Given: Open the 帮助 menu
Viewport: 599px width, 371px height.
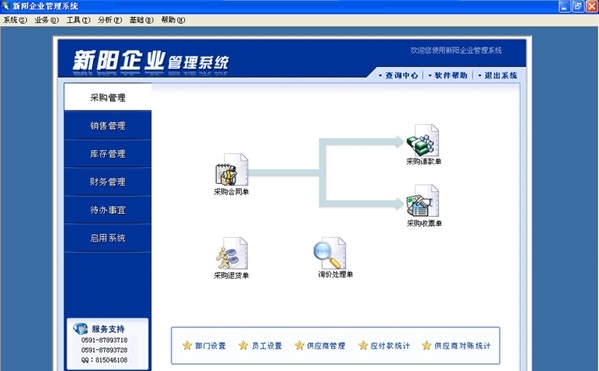Looking at the screenshot, I should coord(173,20).
